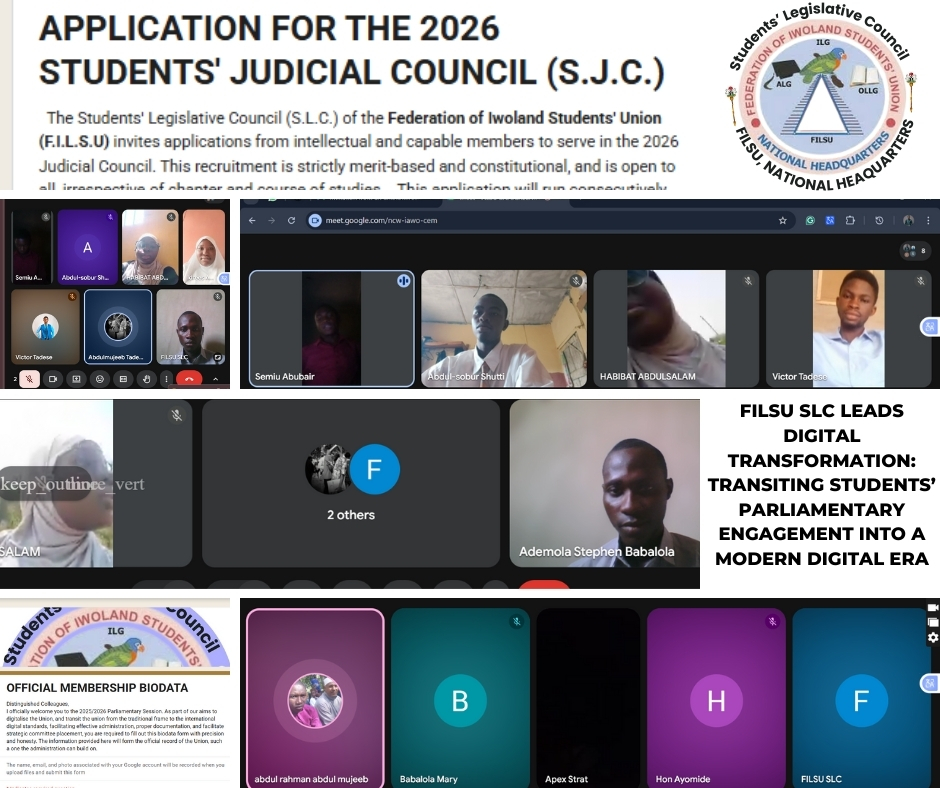Click muted mic icon on Abdul-sobur Shutti large tile

[x=576, y=280]
